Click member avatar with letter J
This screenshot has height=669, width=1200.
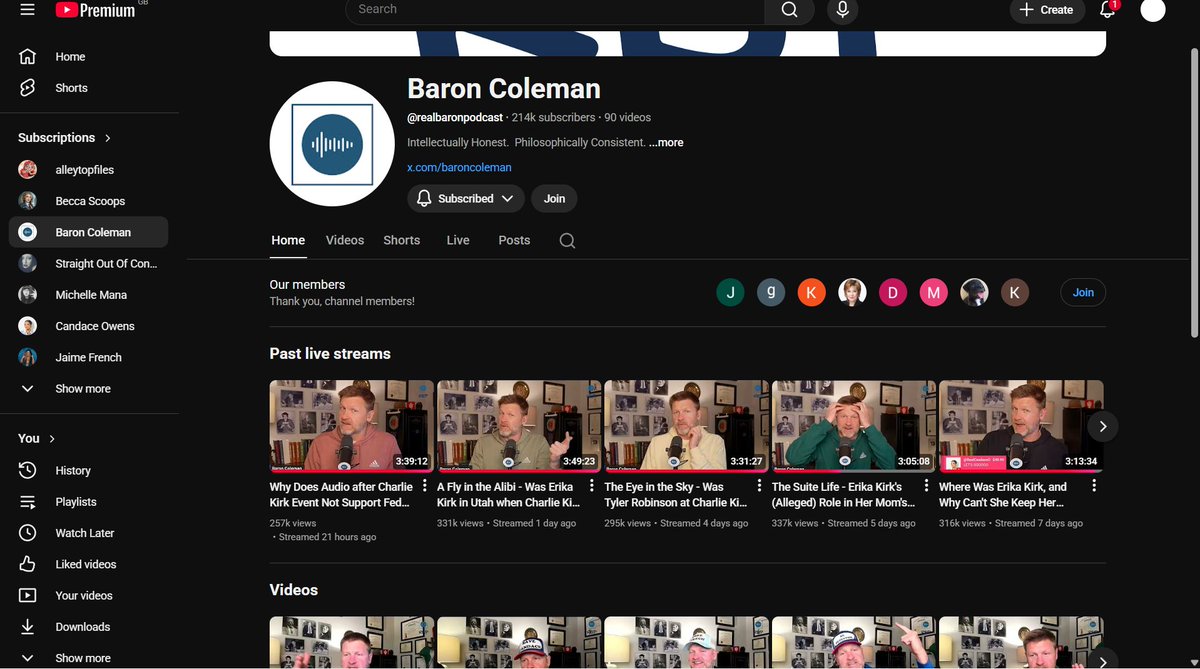coord(730,293)
